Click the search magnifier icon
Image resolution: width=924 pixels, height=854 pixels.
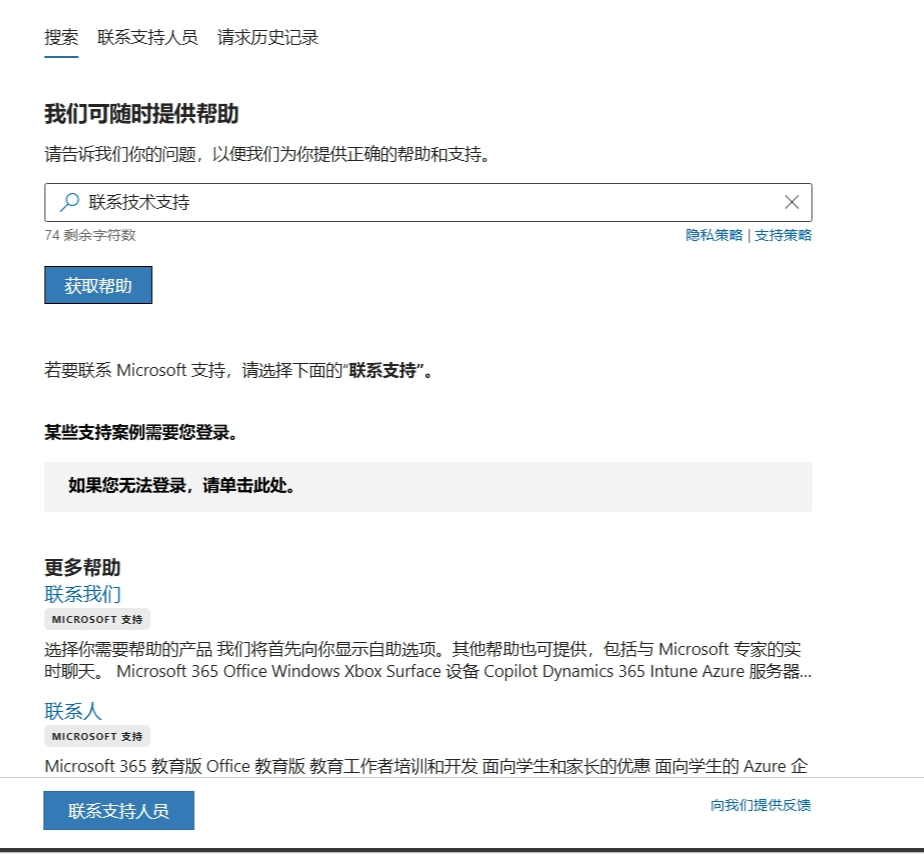[x=70, y=202]
